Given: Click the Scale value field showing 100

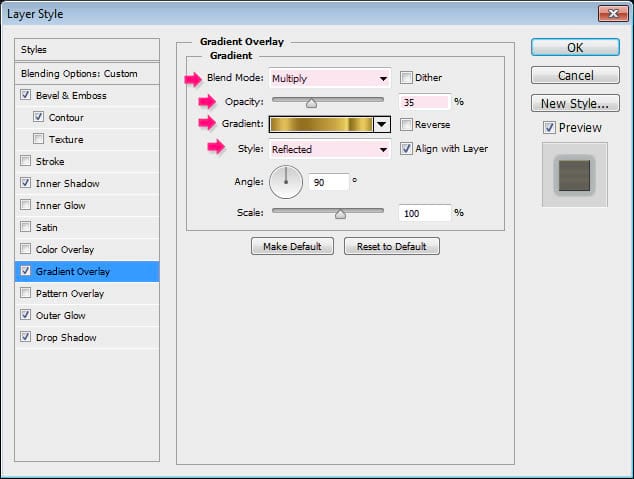Looking at the screenshot, I should pos(425,213).
